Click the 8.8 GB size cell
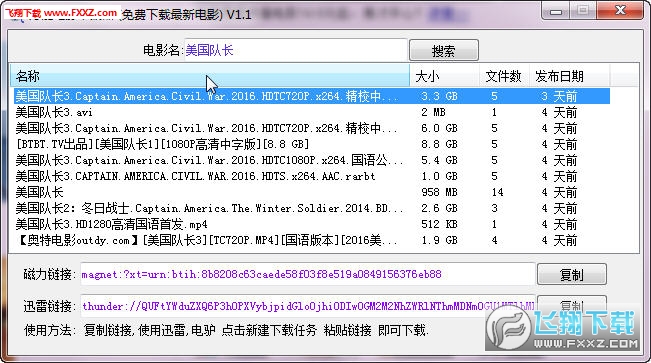 (439, 144)
